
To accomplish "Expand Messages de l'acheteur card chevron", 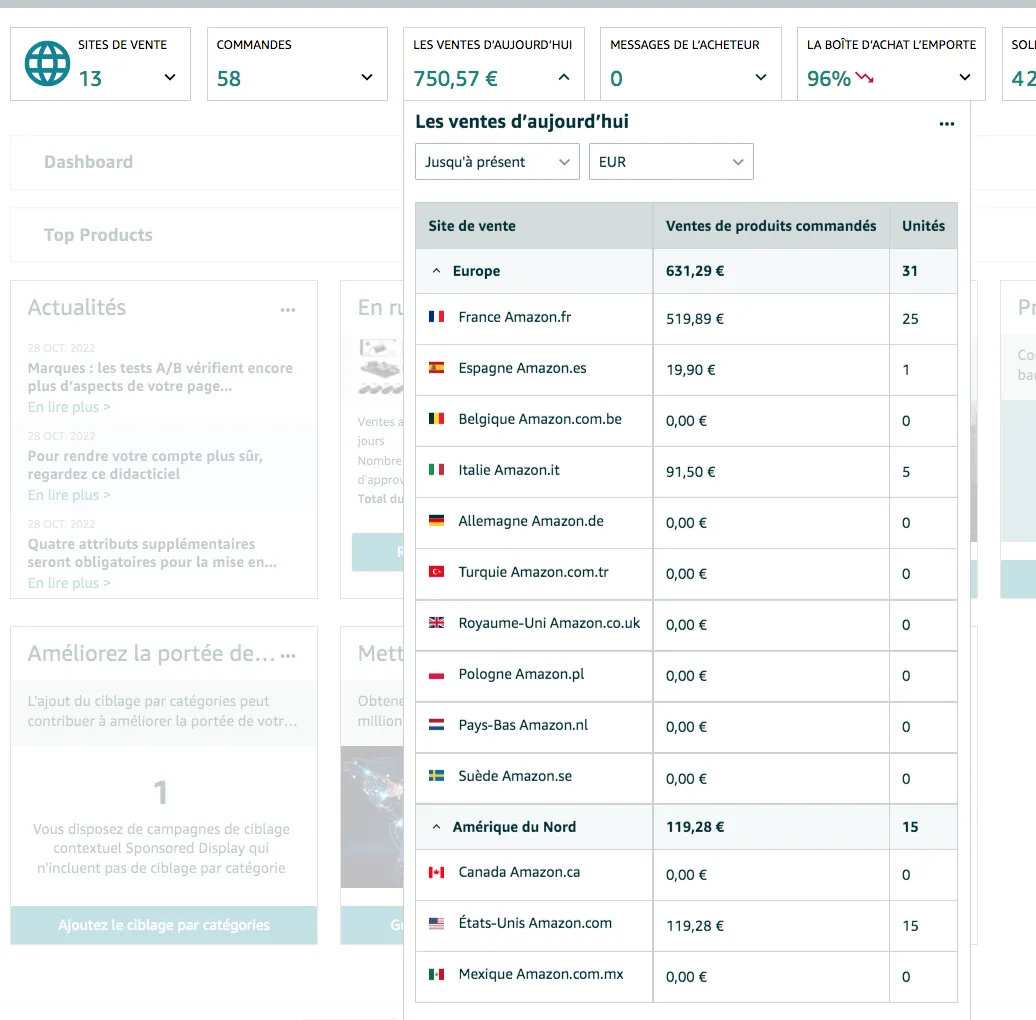I will click(x=761, y=77).
